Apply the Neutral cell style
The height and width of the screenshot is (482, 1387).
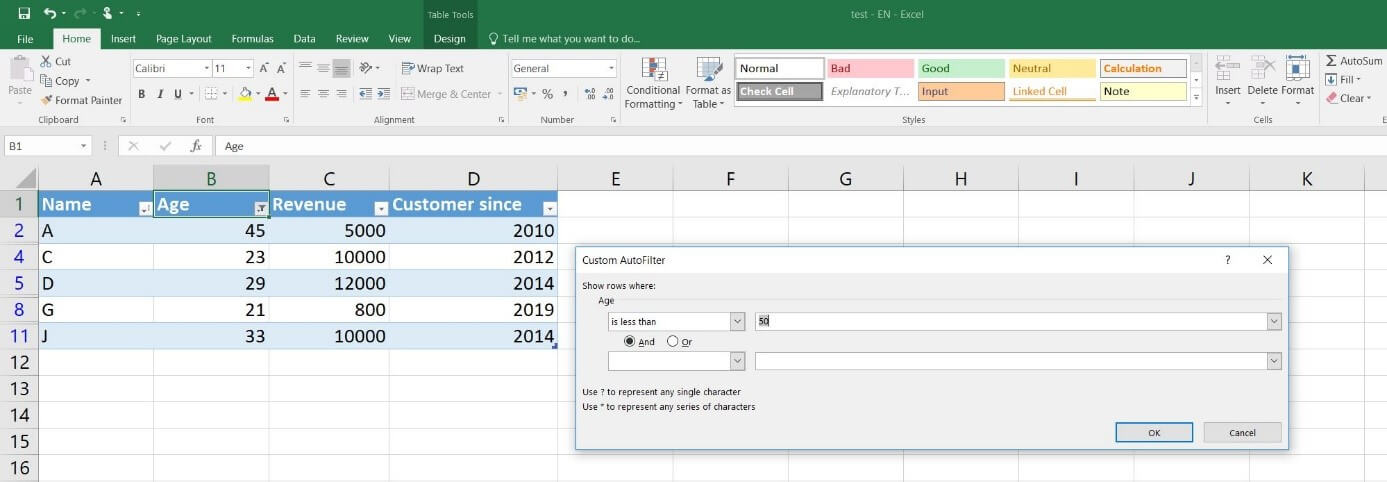click(x=1052, y=68)
